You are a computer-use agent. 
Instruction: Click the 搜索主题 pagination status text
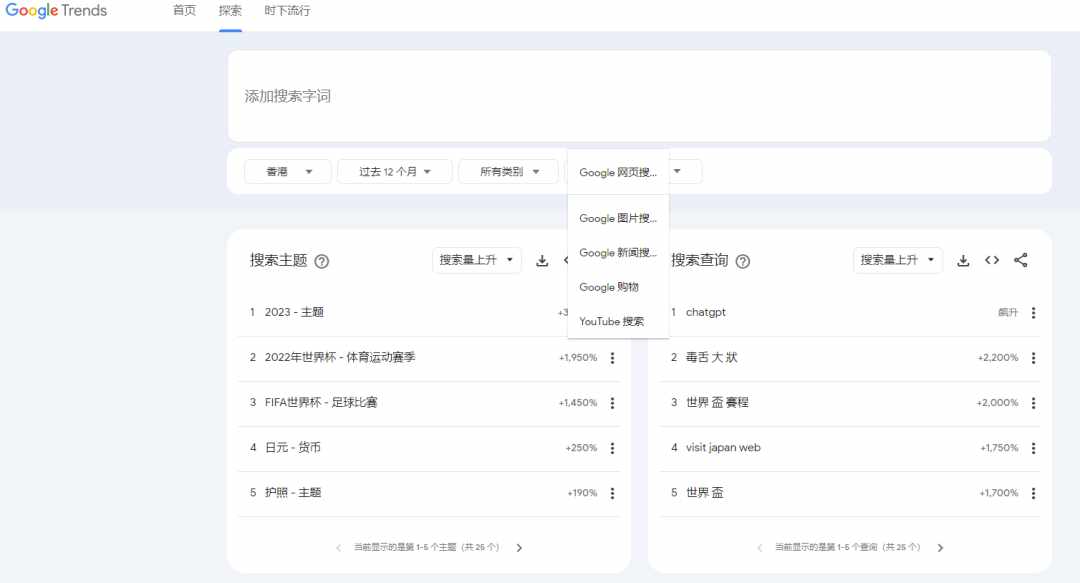[426, 547]
